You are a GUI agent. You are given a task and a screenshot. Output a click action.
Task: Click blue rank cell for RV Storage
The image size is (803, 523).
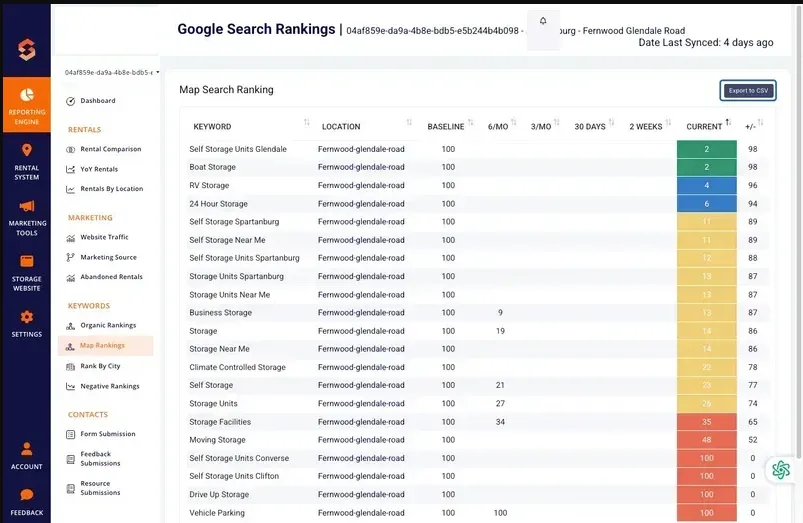tap(707, 185)
